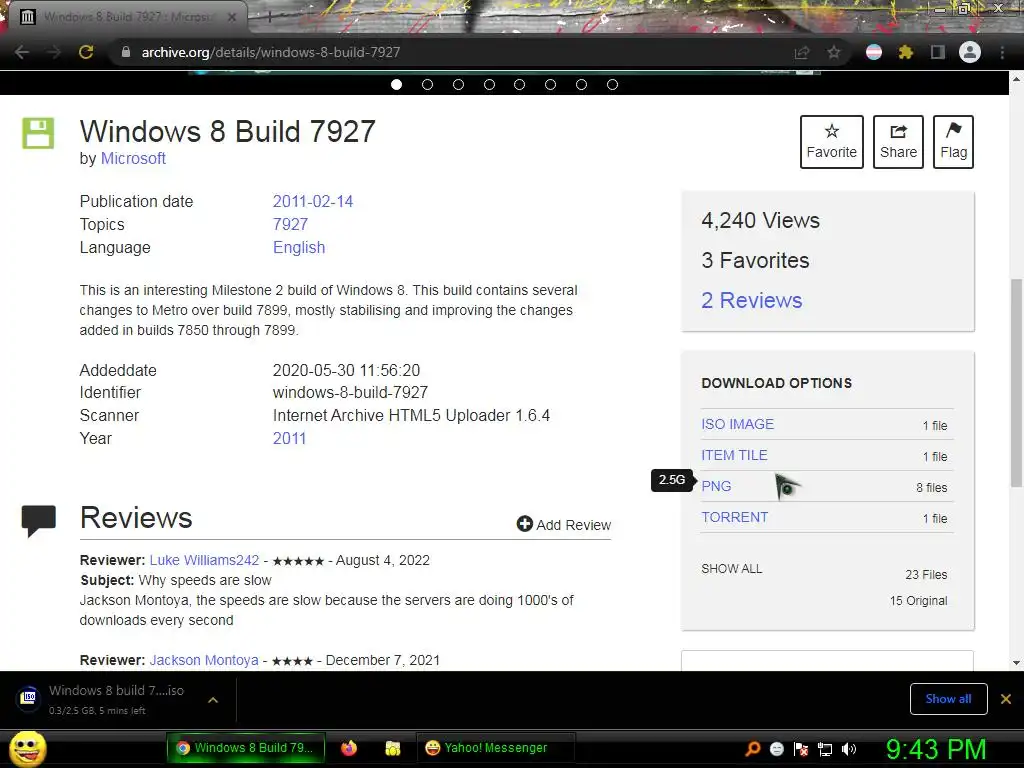Show all 23 files
Image resolution: width=1024 pixels, height=768 pixels.
point(731,569)
